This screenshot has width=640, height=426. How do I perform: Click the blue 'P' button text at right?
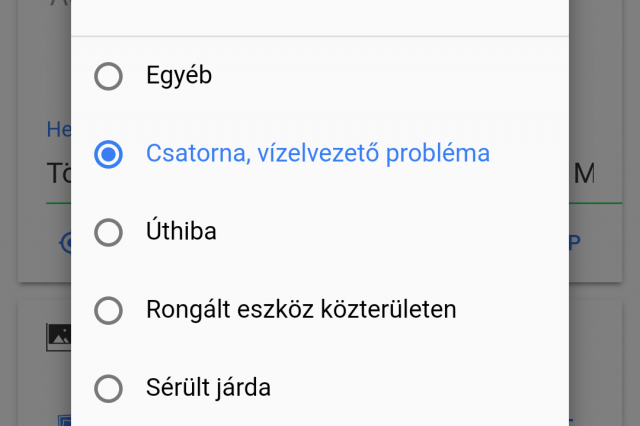(x=575, y=243)
